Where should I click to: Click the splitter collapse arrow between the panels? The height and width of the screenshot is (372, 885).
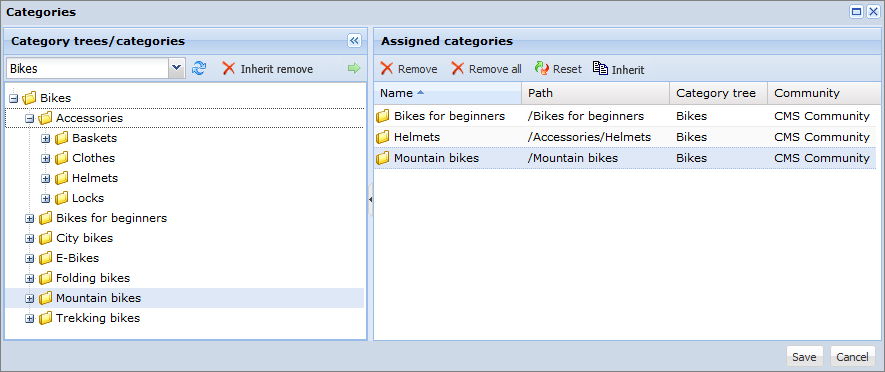click(x=371, y=199)
